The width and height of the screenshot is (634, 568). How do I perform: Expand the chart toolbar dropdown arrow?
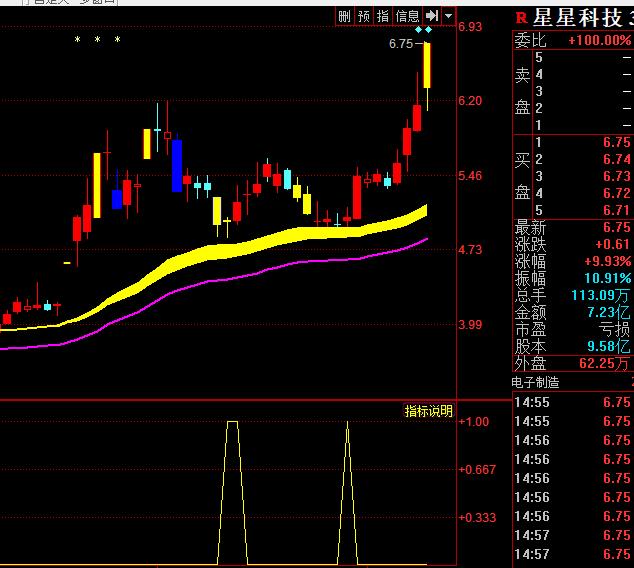(x=448, y=16)
